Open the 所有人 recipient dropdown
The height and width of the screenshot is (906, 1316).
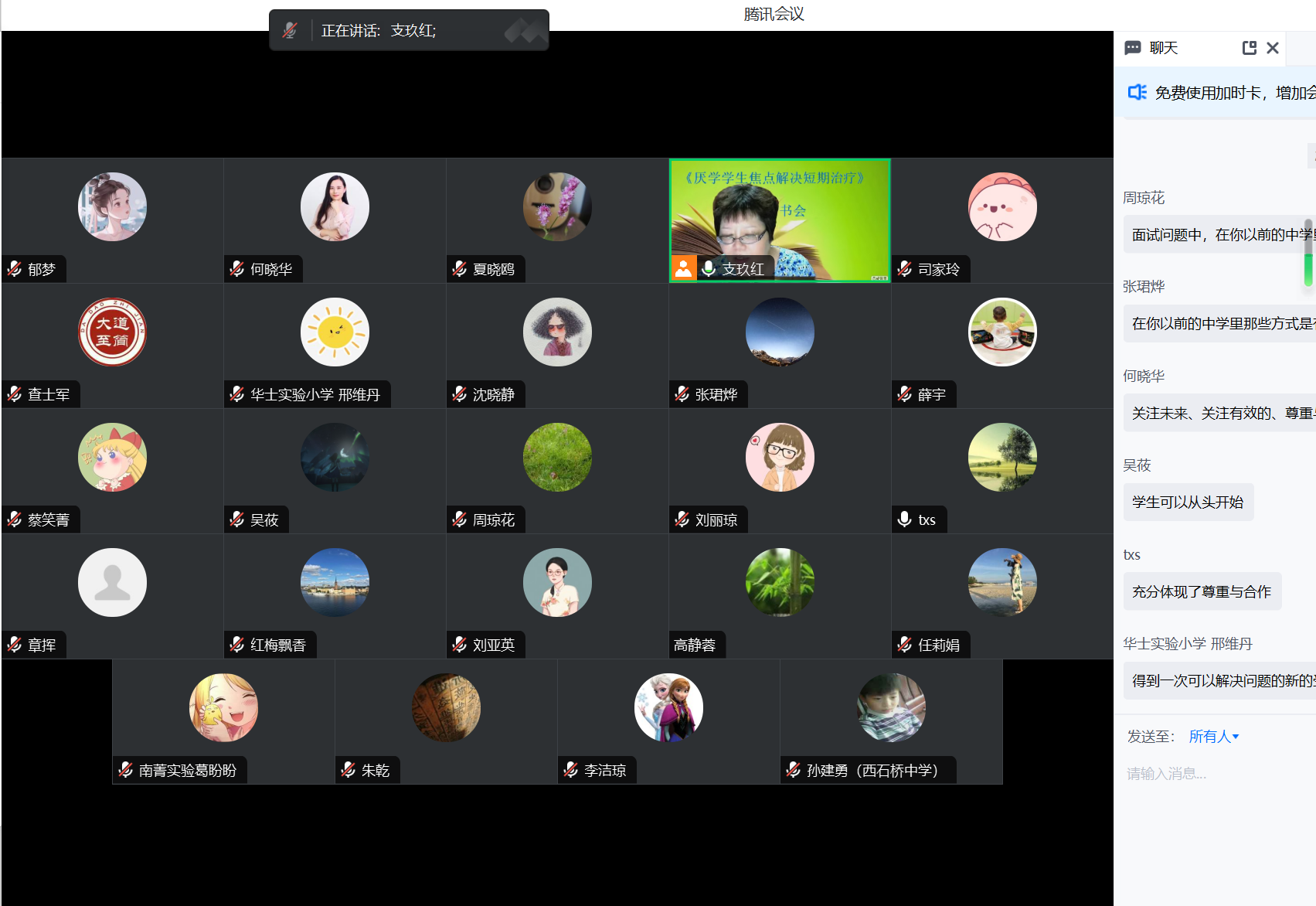pos(1213,737)
